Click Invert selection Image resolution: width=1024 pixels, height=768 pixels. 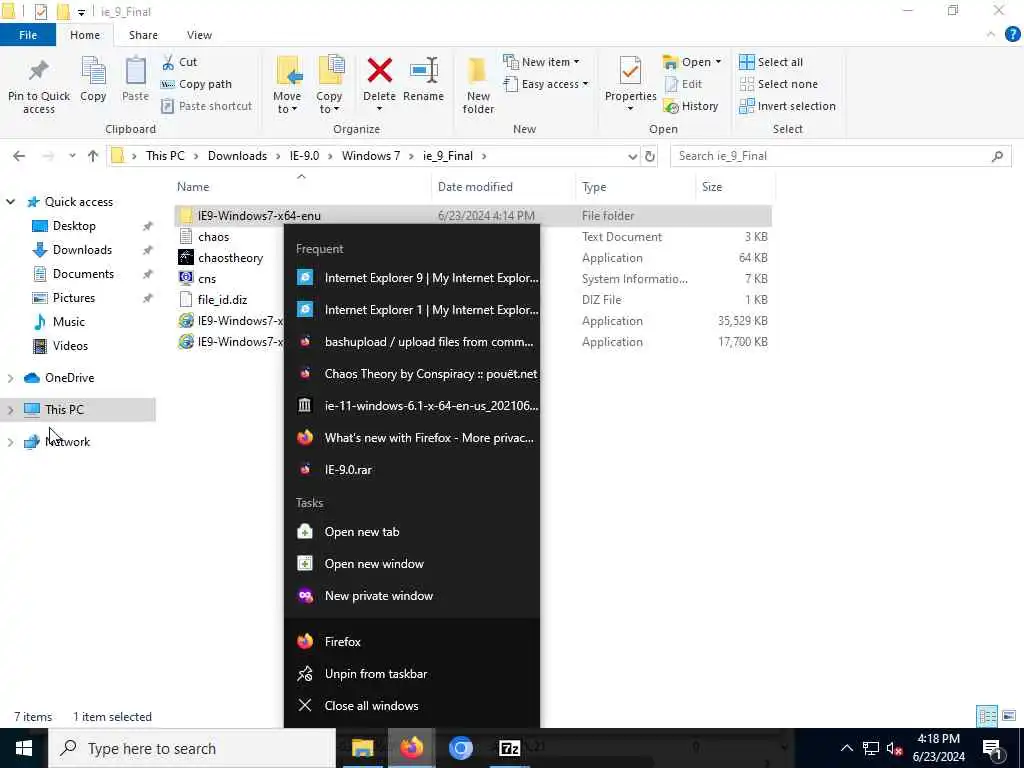coord(788,106)
